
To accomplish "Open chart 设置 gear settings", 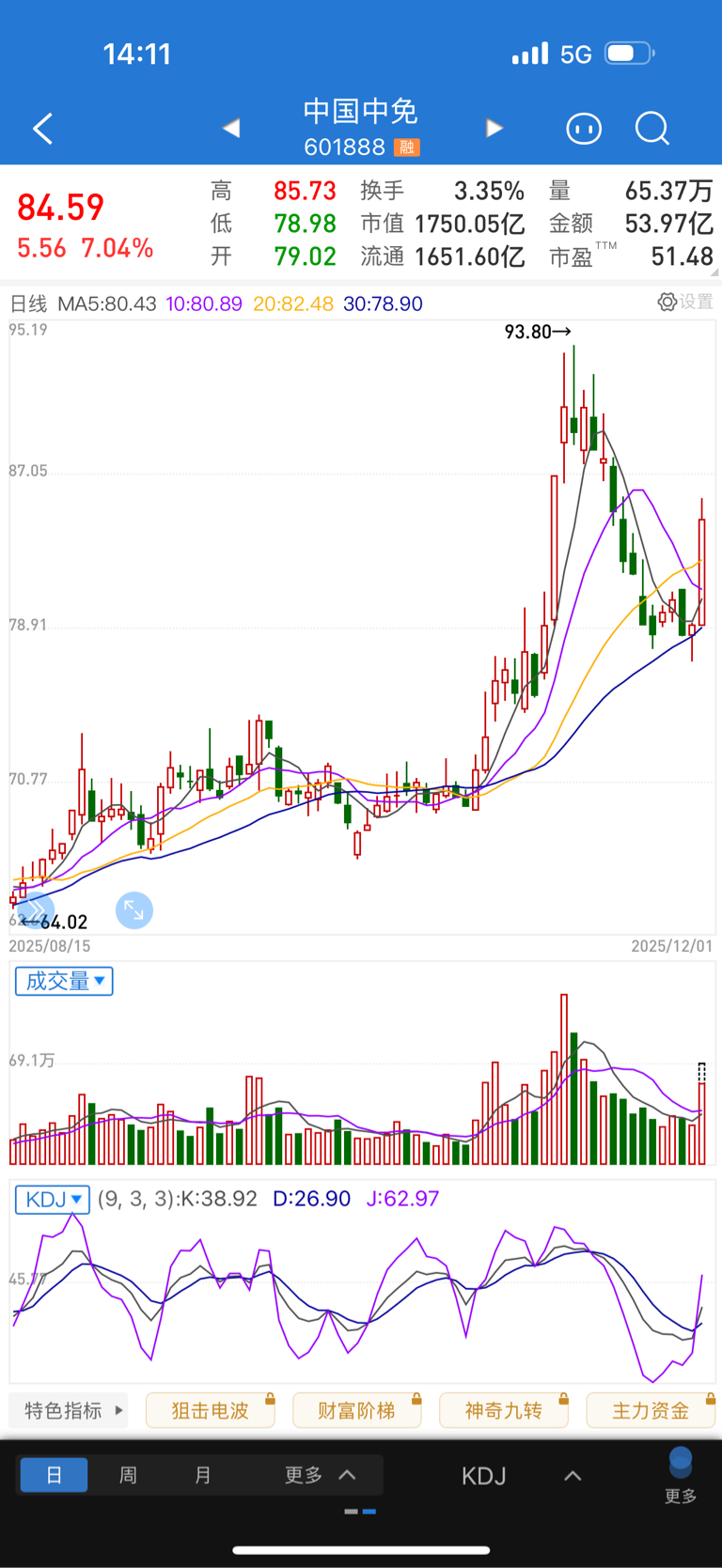I will tap(685, 302).
